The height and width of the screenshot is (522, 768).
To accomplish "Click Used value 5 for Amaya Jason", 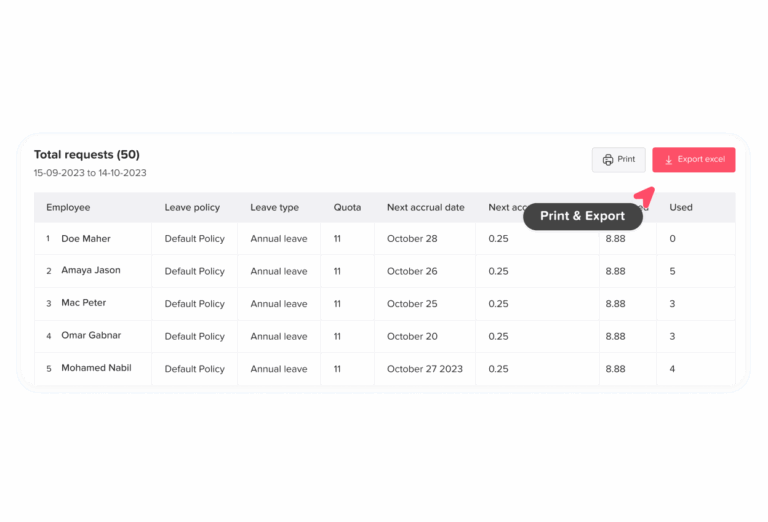I will click(672, 271).
